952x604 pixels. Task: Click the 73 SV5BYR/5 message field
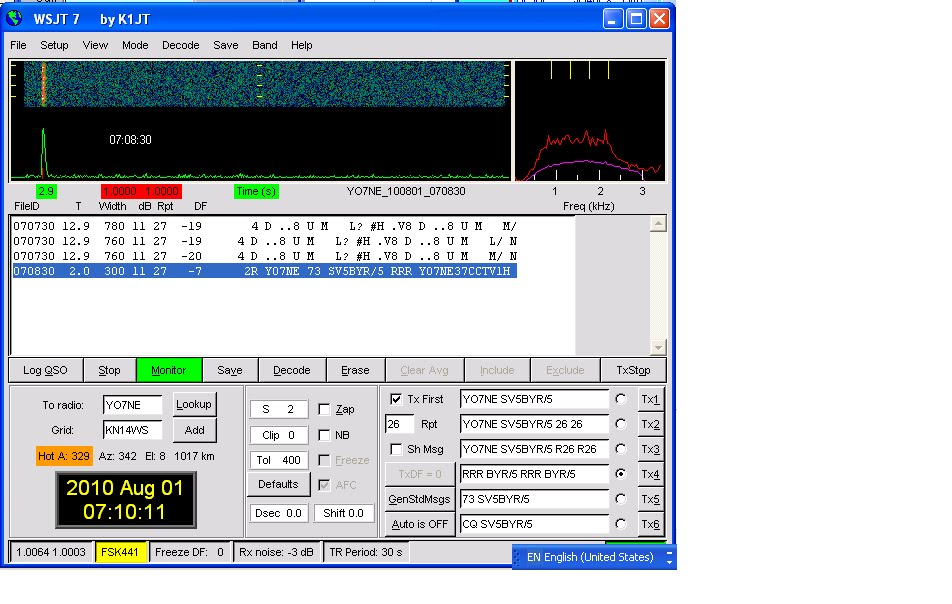534,499
